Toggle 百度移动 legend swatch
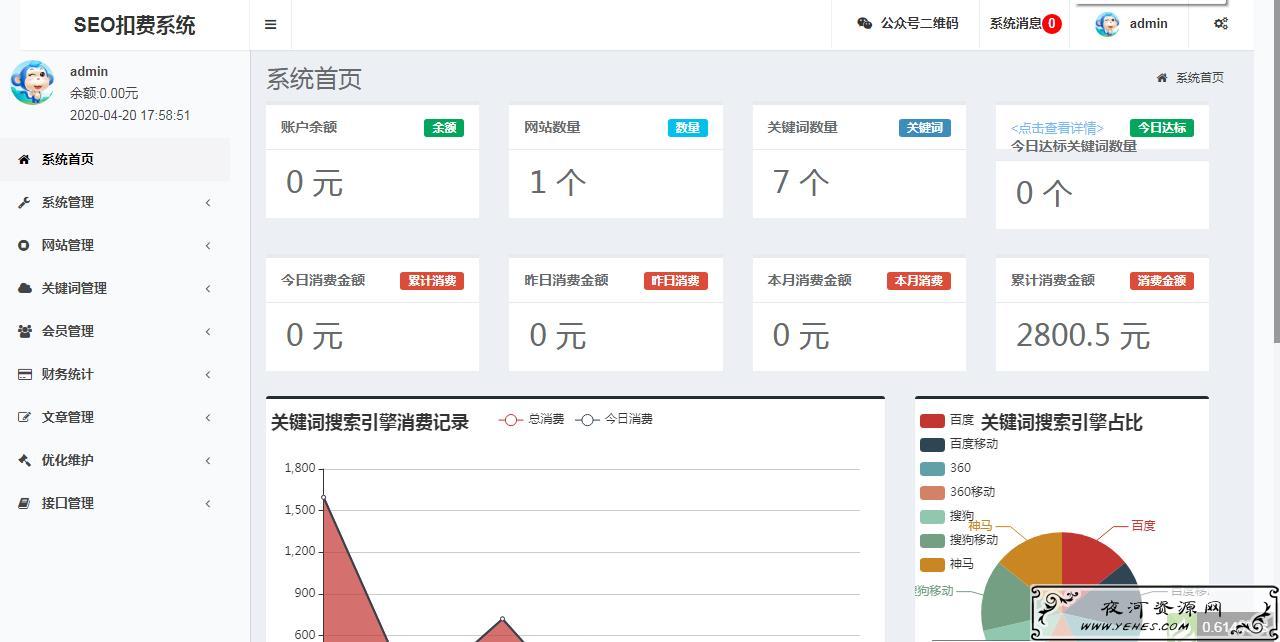This screenshot has width=1280, height=642. coord(932,444)
